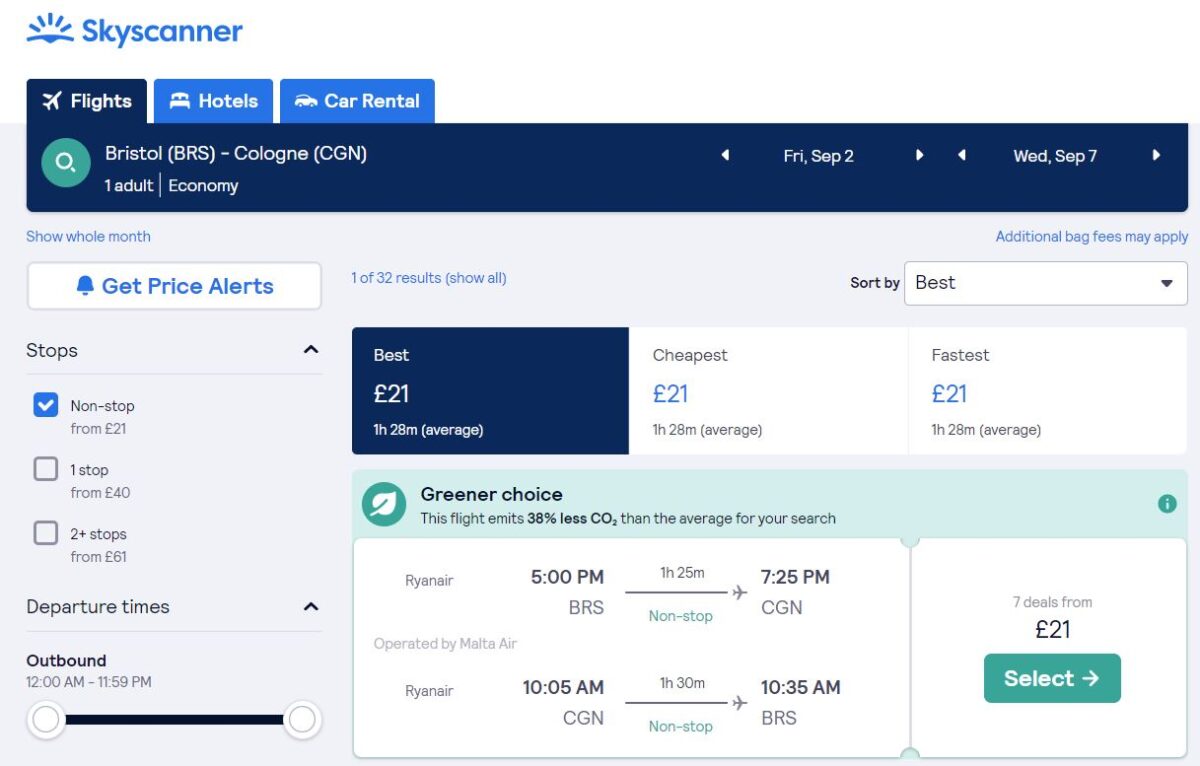Click the right Outbound time slider handle
The width and height of the screenshot is (1200, 766).
tap(302, 719)
